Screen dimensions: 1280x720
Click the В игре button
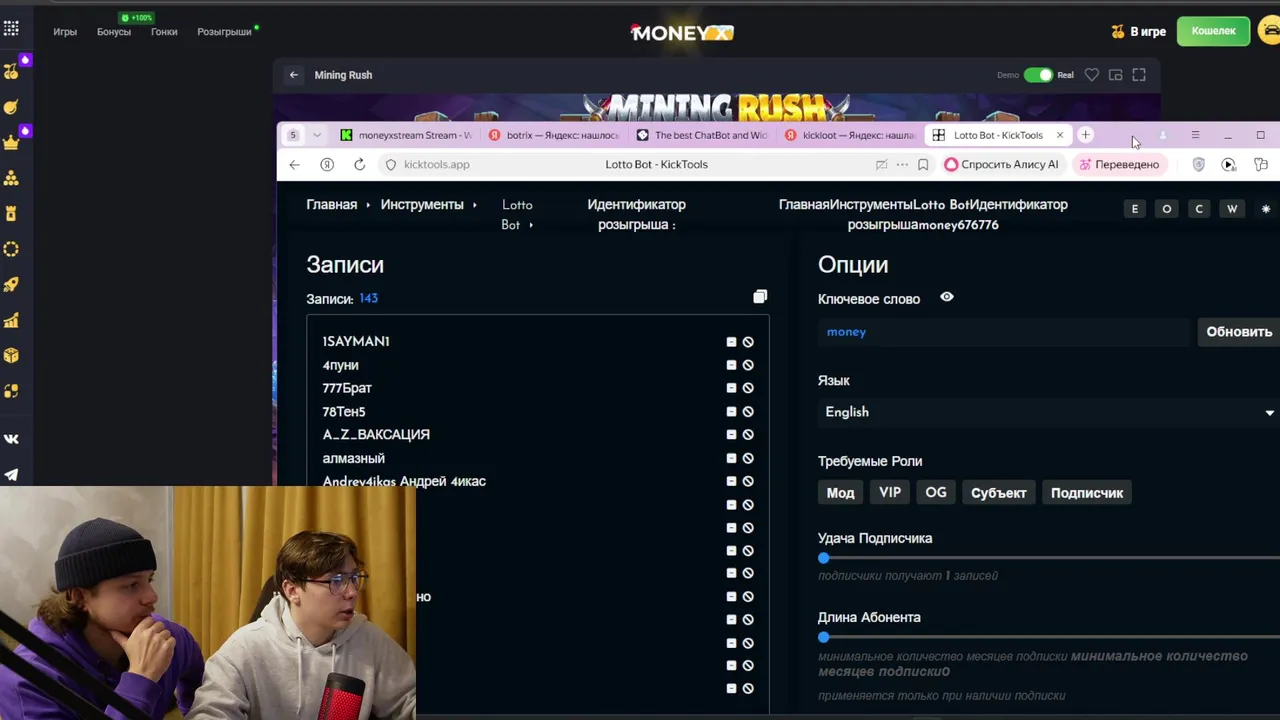click(x=1139, y=32)
